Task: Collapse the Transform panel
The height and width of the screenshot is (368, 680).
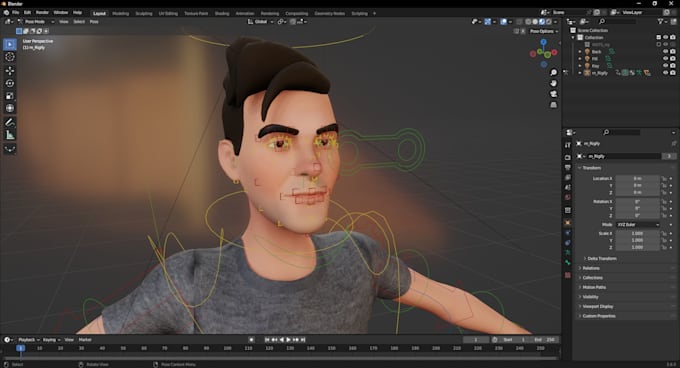Action: [592, 168]
